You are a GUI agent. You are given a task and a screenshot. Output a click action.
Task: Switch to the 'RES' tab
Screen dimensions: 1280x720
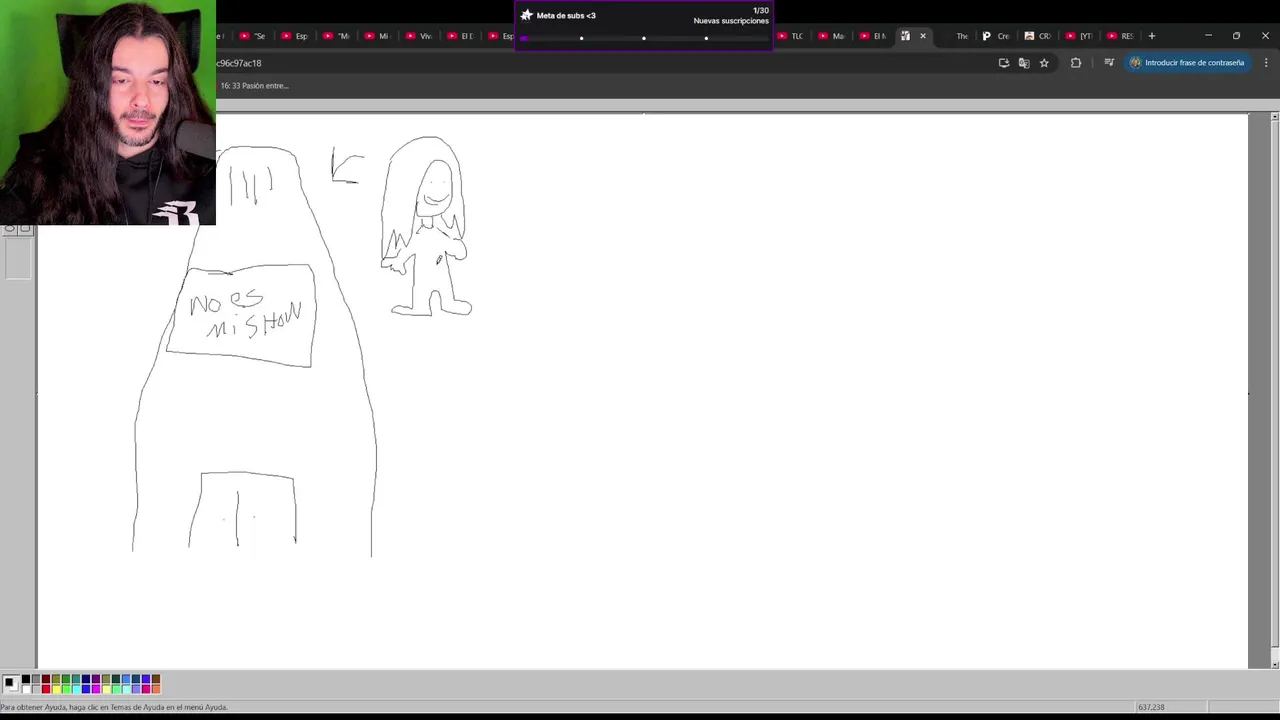(x=1120, y=36)
